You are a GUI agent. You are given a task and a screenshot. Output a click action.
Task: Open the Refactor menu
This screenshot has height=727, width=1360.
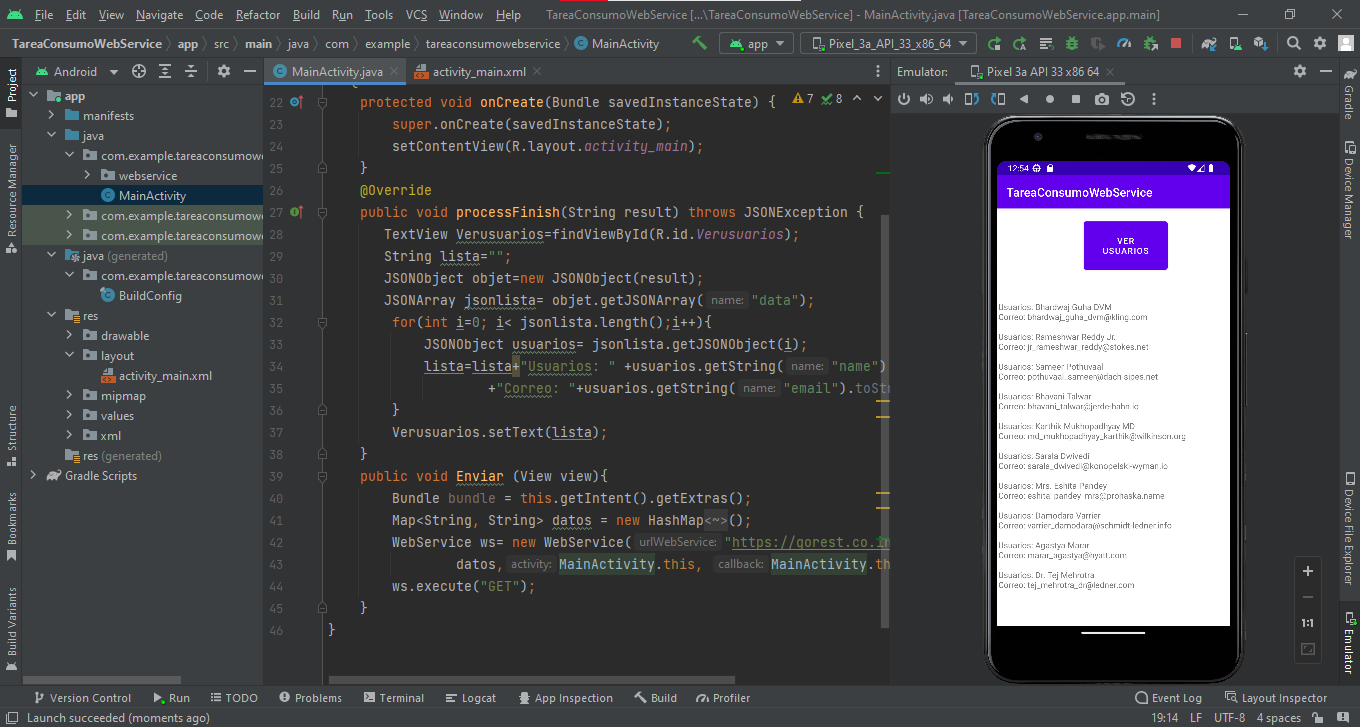coord(258,15)
